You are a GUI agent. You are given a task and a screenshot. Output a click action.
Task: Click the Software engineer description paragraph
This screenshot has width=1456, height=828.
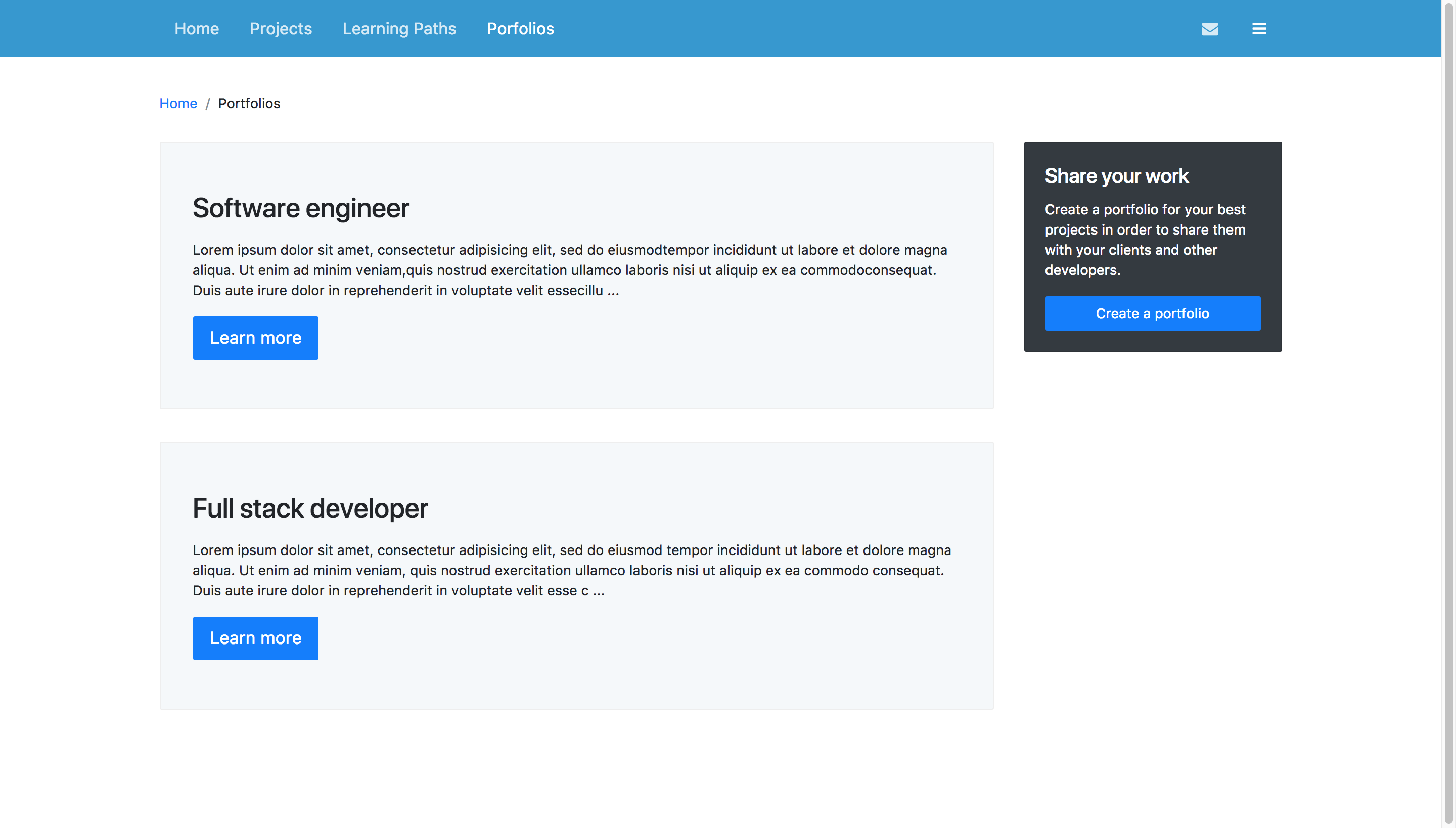pos(569,269)
